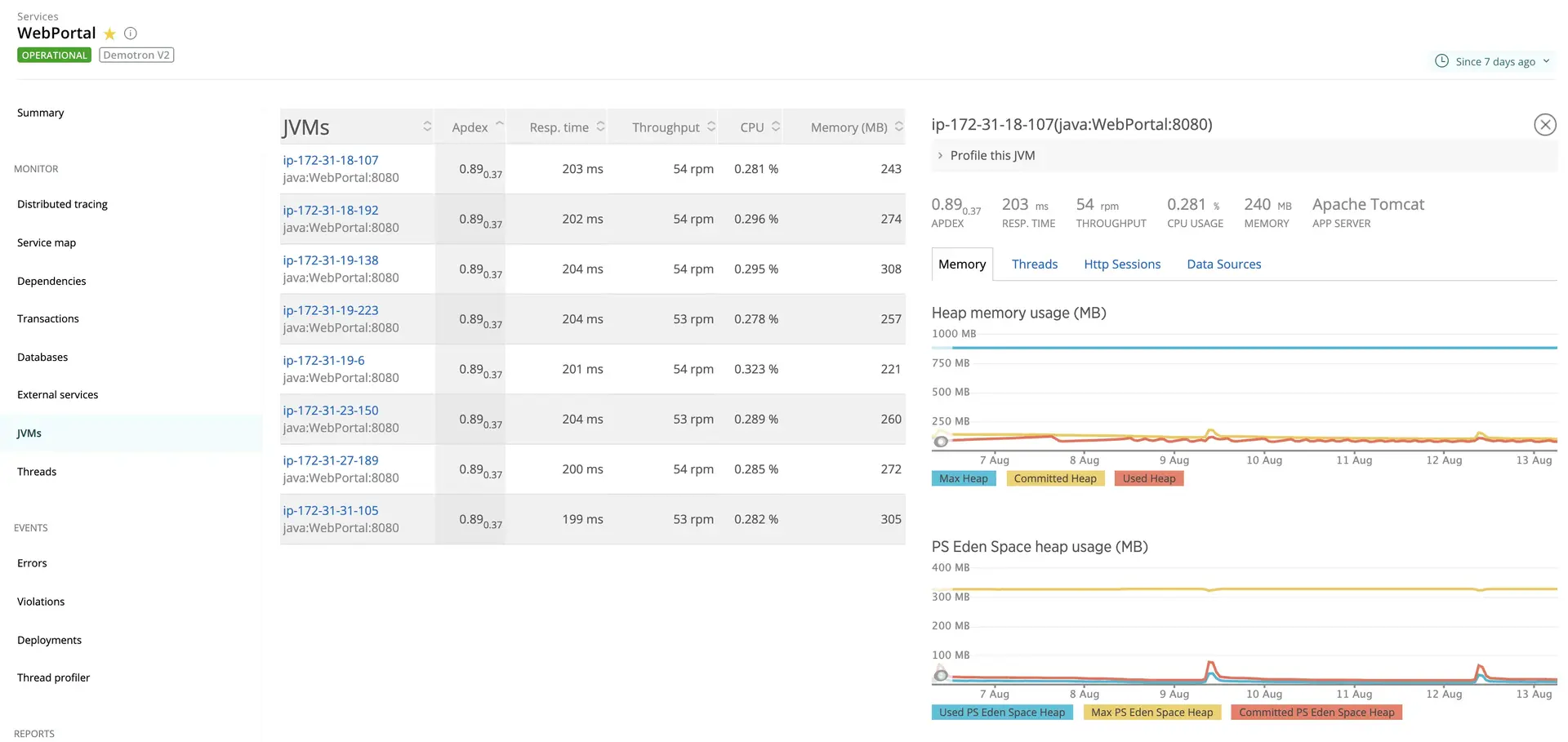
Task: Close the JVM detail panel
Action: click(x=1544, y=125)
